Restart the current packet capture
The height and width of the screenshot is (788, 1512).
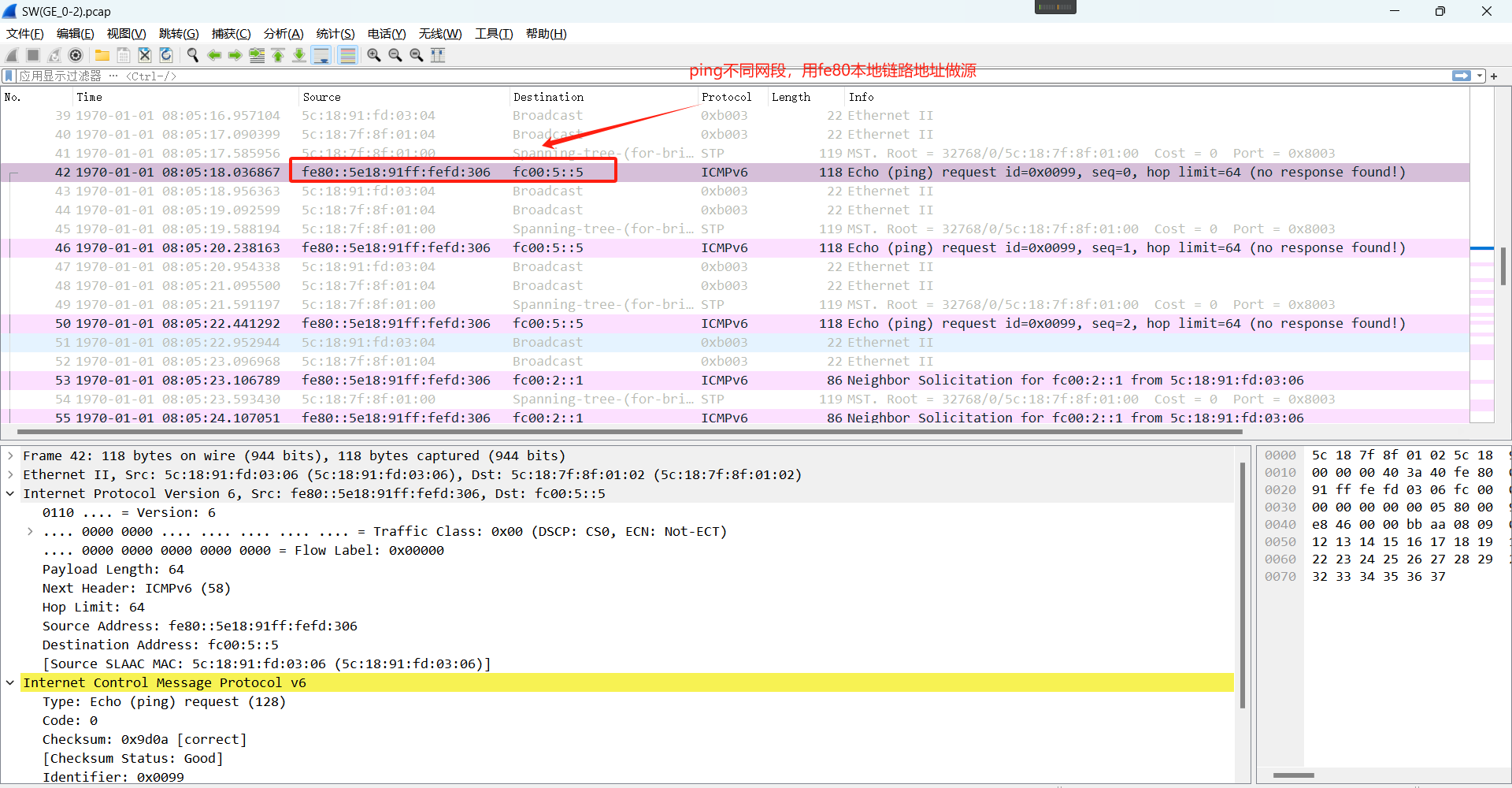tap(54, 55)
